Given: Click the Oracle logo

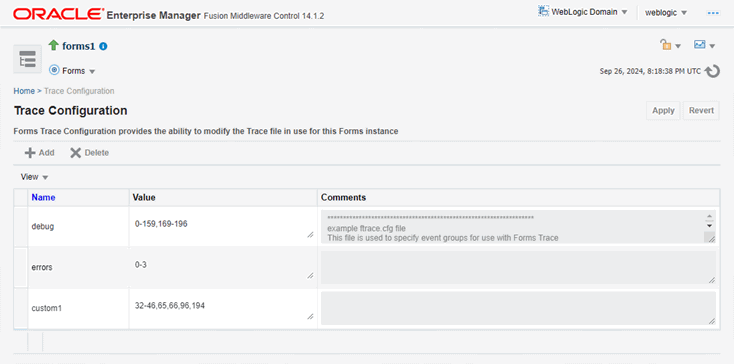Looking at the screenshot, I should (58, 14).
